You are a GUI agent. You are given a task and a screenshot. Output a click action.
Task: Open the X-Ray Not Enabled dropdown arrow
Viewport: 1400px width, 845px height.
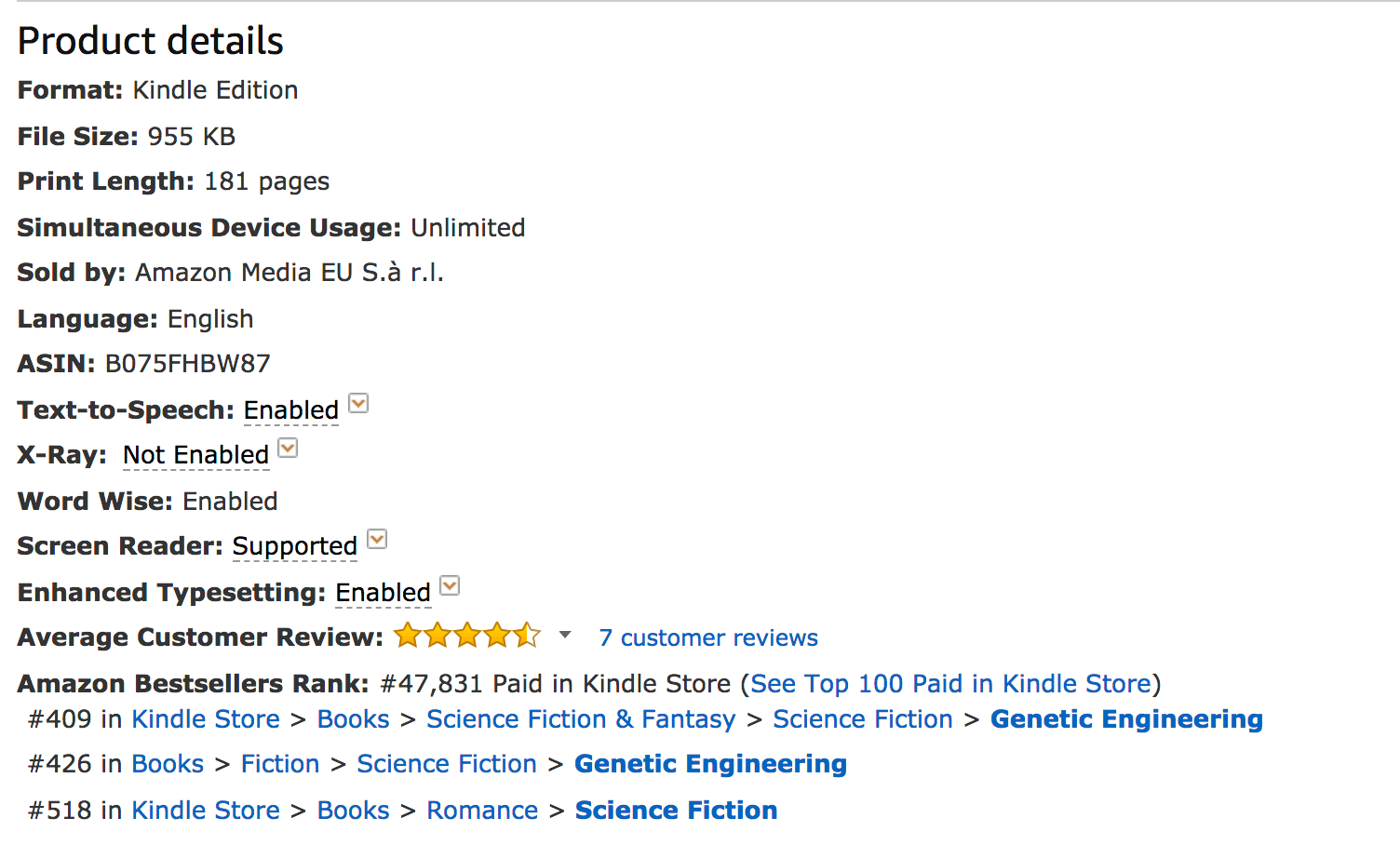(x=289, y=449)
